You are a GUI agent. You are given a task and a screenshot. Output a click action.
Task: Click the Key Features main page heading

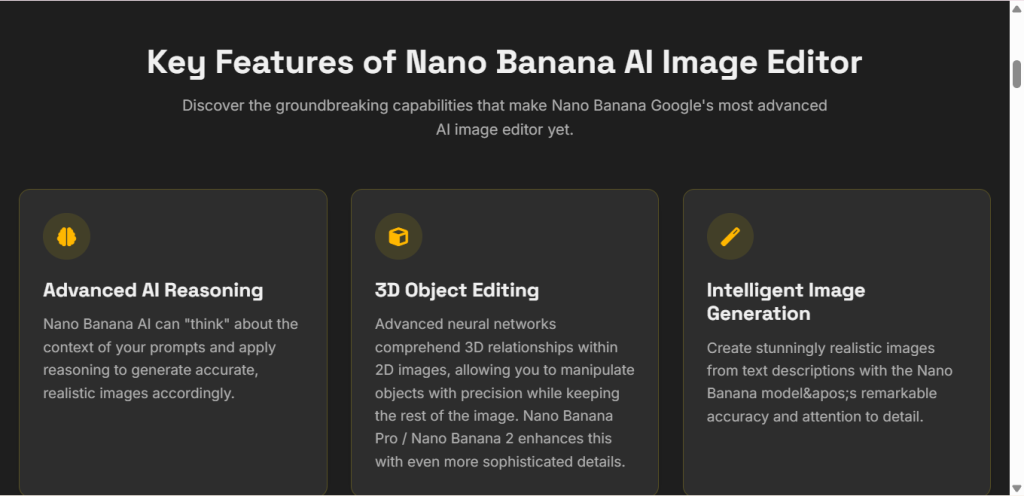point(504,63)
